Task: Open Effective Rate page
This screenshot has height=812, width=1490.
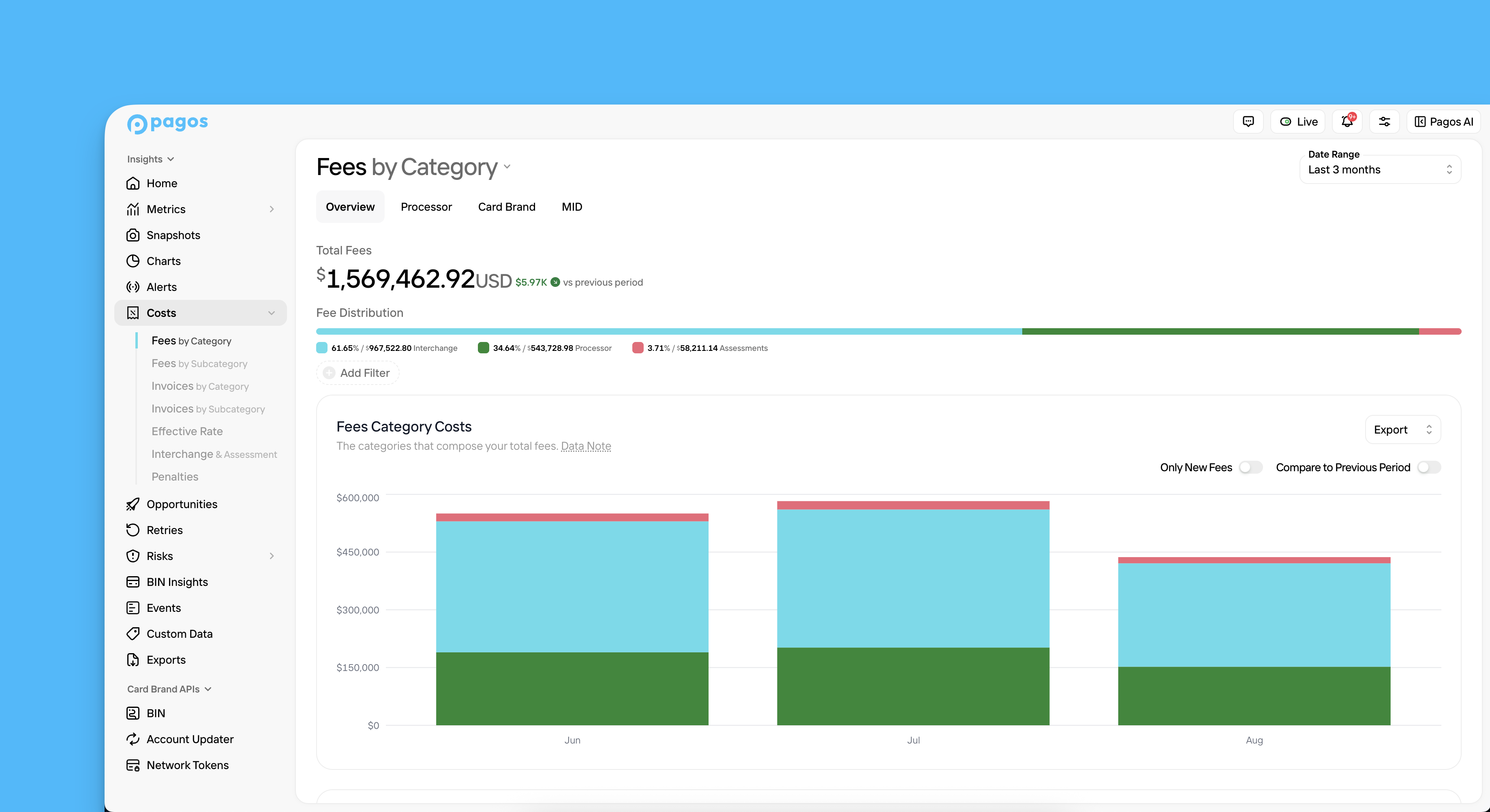Action: pyautogui.click(x=187, y=432)
